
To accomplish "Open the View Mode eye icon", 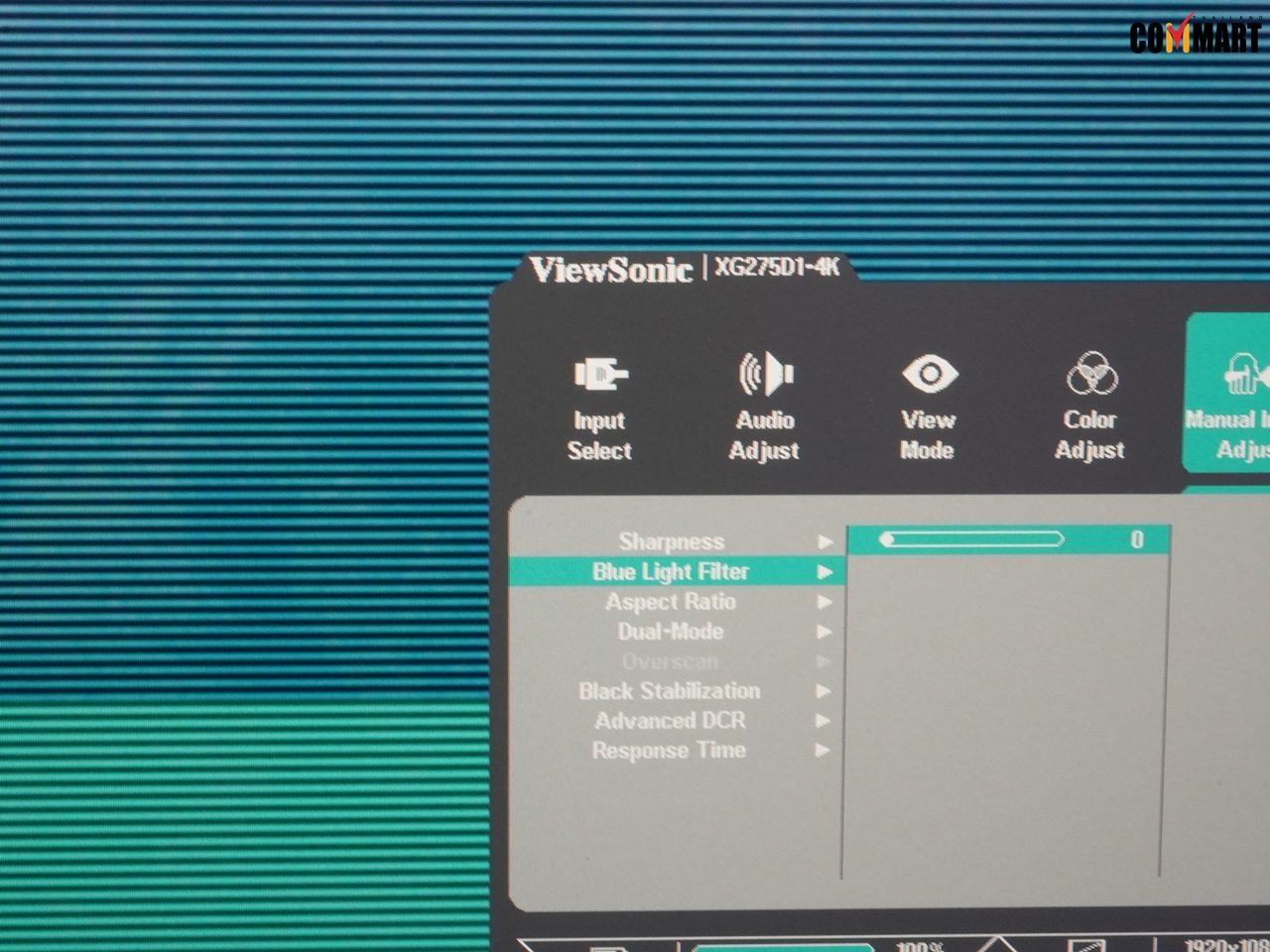I will pyautogui.click(x=929, y=374).
